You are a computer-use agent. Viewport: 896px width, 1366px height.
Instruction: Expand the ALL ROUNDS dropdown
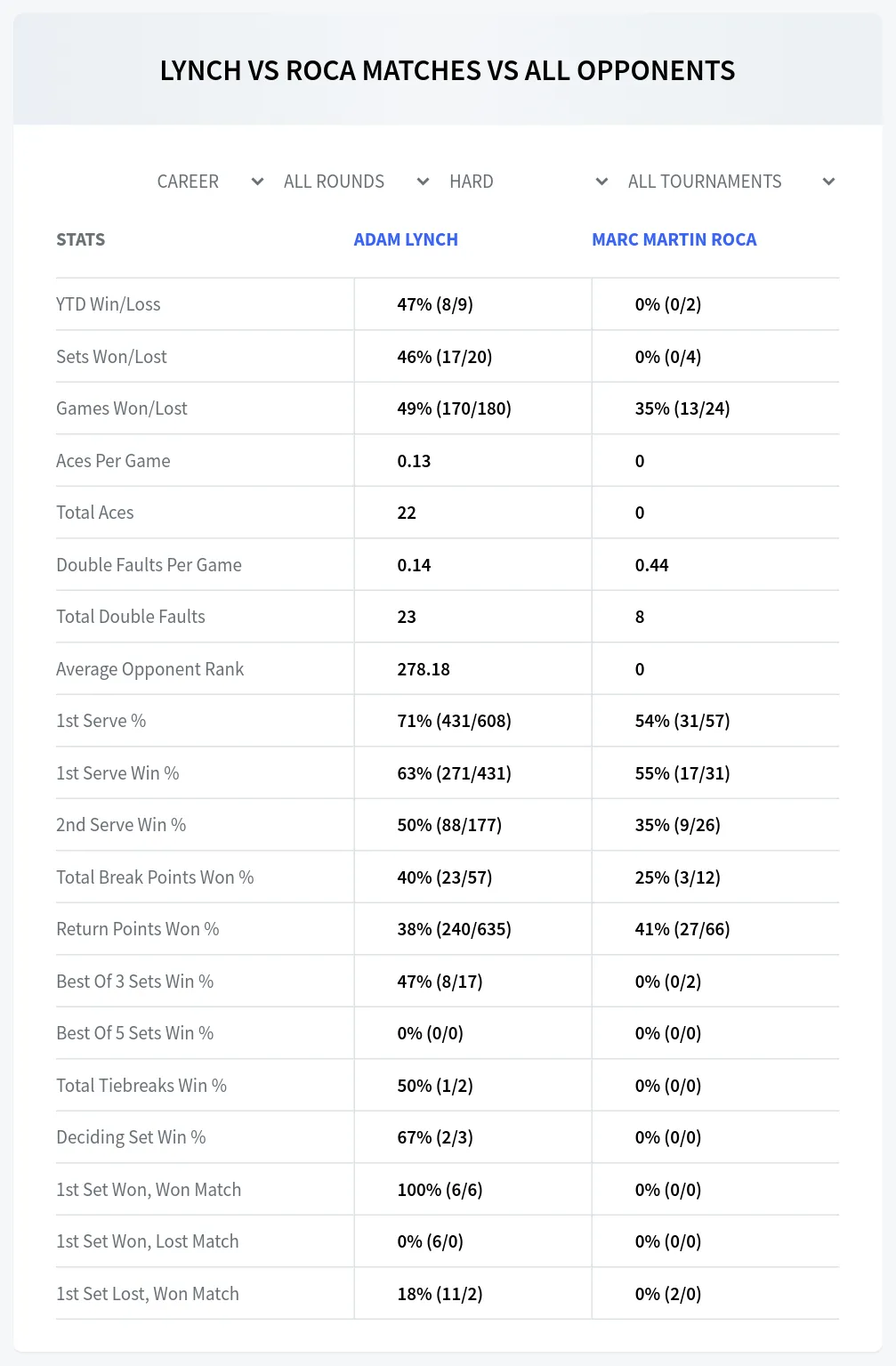pos(357,182)
